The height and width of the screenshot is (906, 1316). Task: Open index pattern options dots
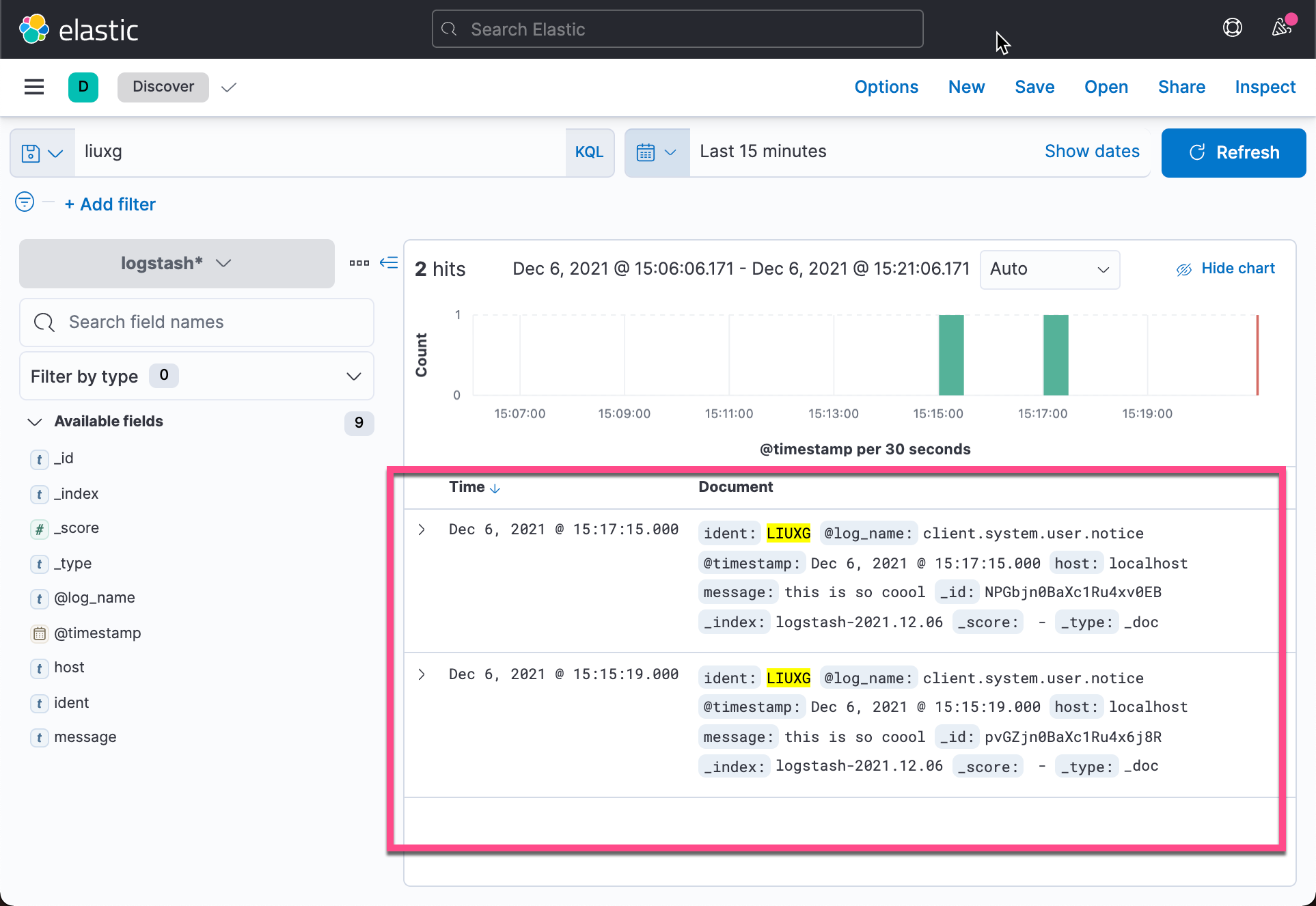(x=359, y=263)
